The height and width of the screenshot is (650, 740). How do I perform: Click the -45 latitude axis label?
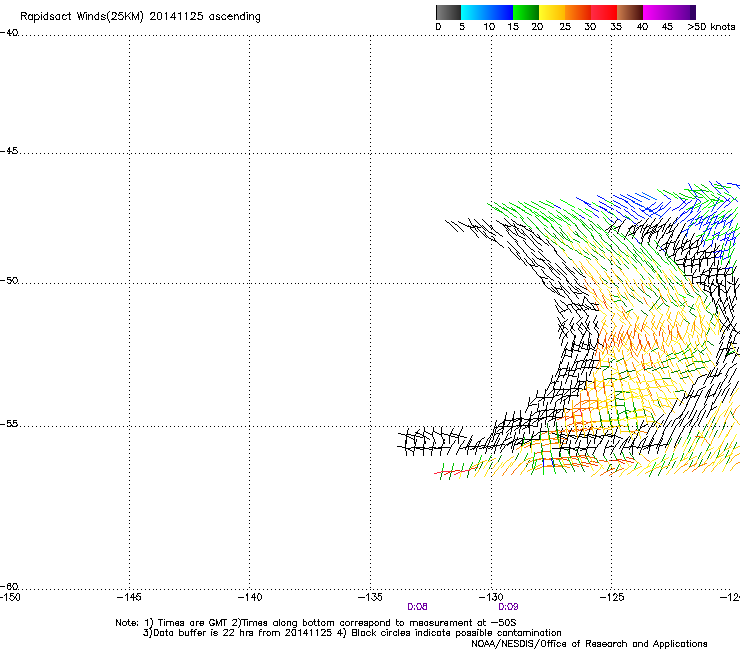(9, 151)
